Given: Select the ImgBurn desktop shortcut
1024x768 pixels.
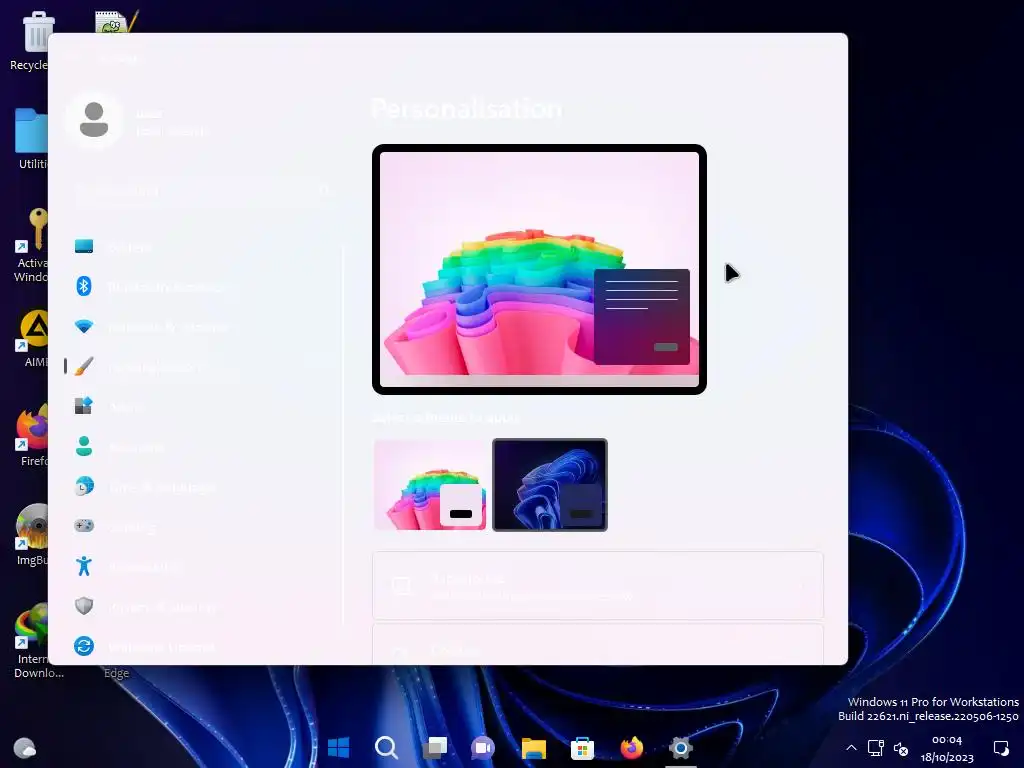Looking at the screenshot, I should 31,534.
